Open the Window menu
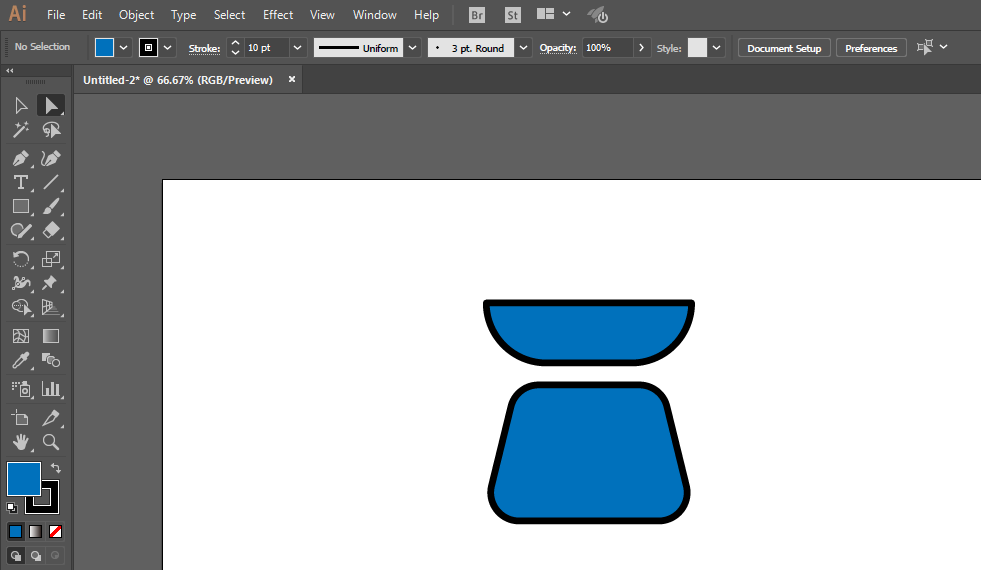Image resolution: width=981 pixels, height=570 pixels. point(375,14)
